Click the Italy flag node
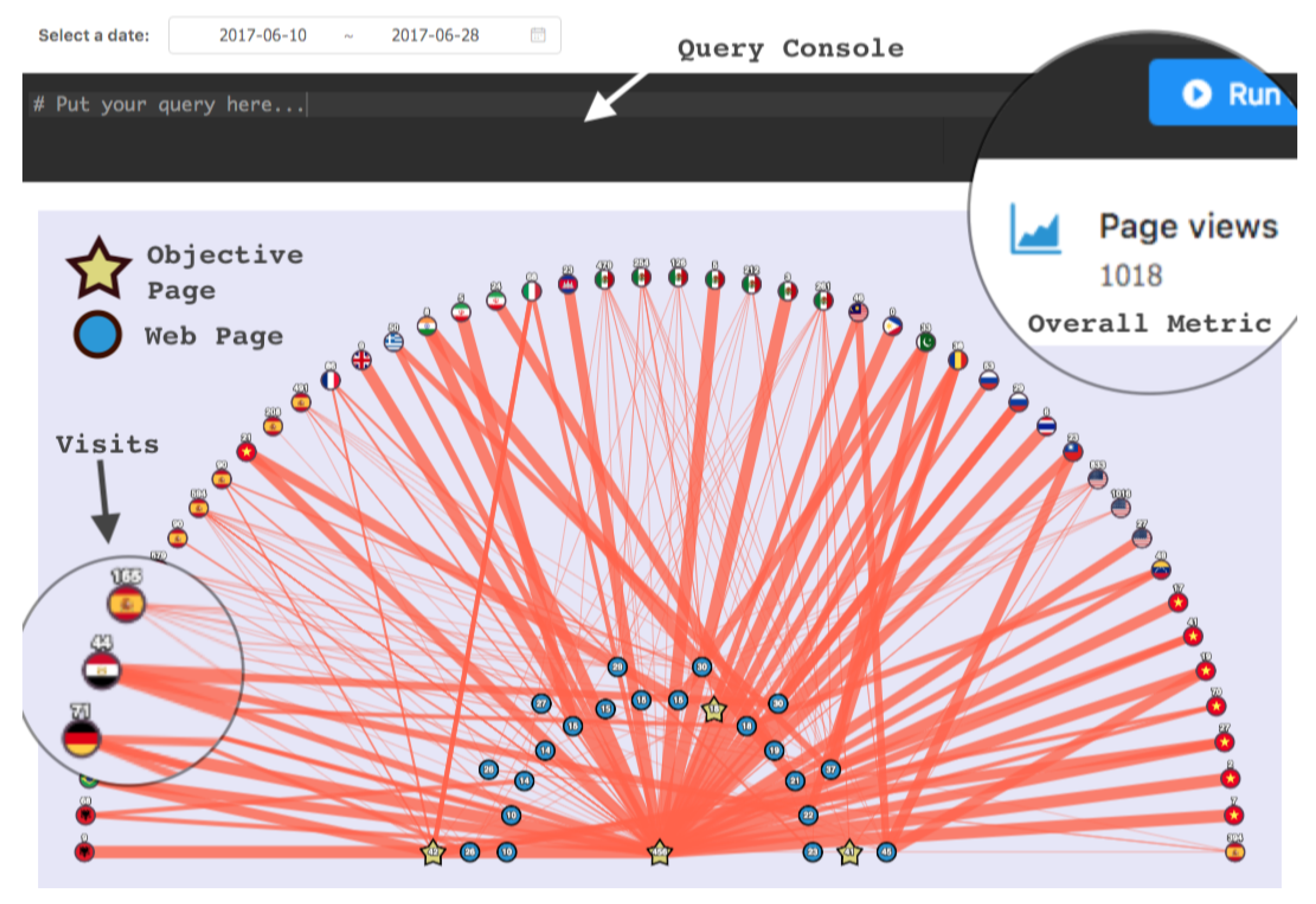This screenshot has width=1316, height=904. click(x=531, y=291)
